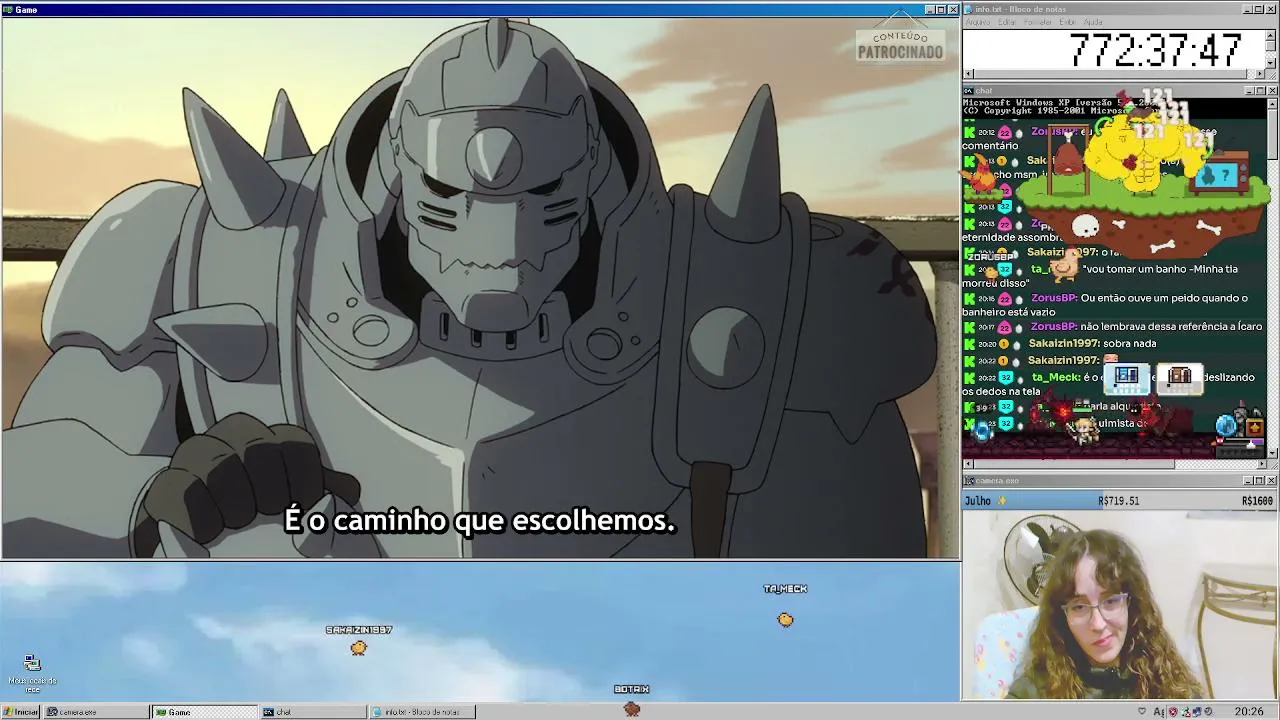Screen dimensions: 1280x720
Task: Click the chat window's horizontal scroll-right arrow
Action: coord(1261,464)
